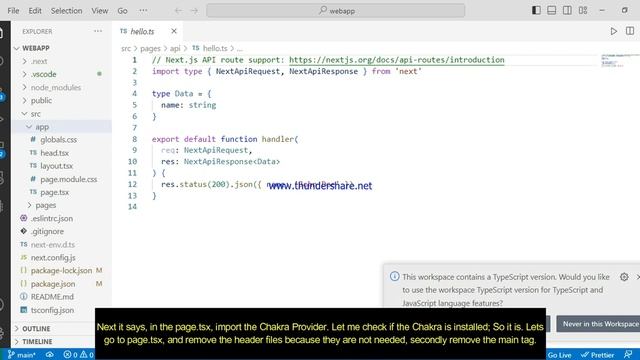Click line number 8 in the gutter
This screenshot has height=360, width=640.
pyautogui.click(x=134, y=139)
